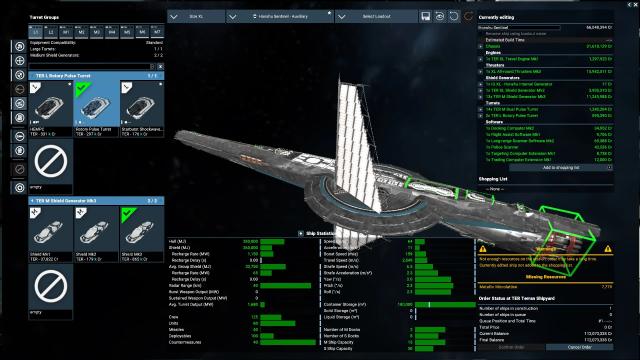Select the checked Shield Mk3 generator option

pyautogui.click(x=142, y=234)
